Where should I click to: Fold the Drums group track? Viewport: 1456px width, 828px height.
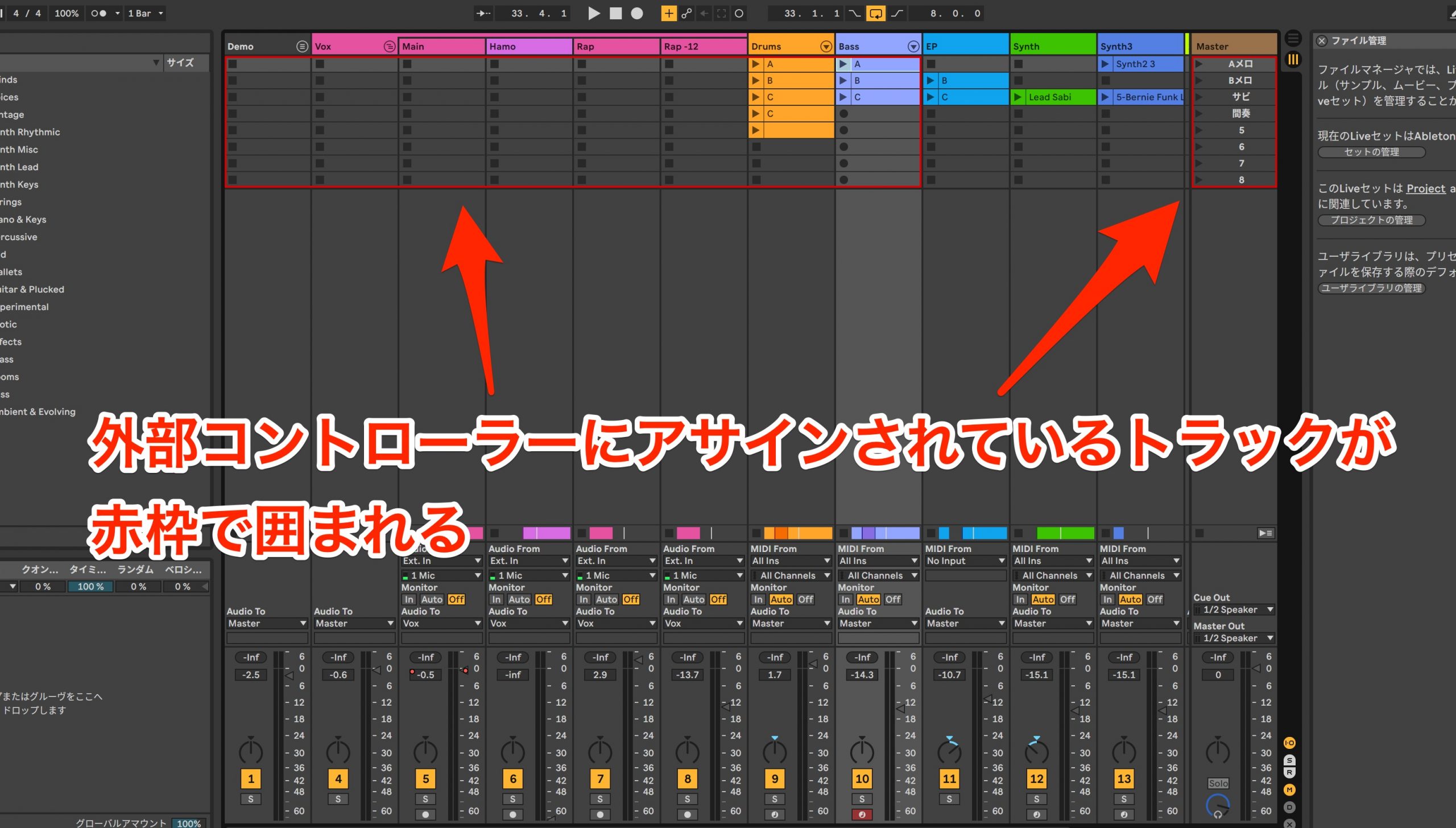(x=826, y=46)
